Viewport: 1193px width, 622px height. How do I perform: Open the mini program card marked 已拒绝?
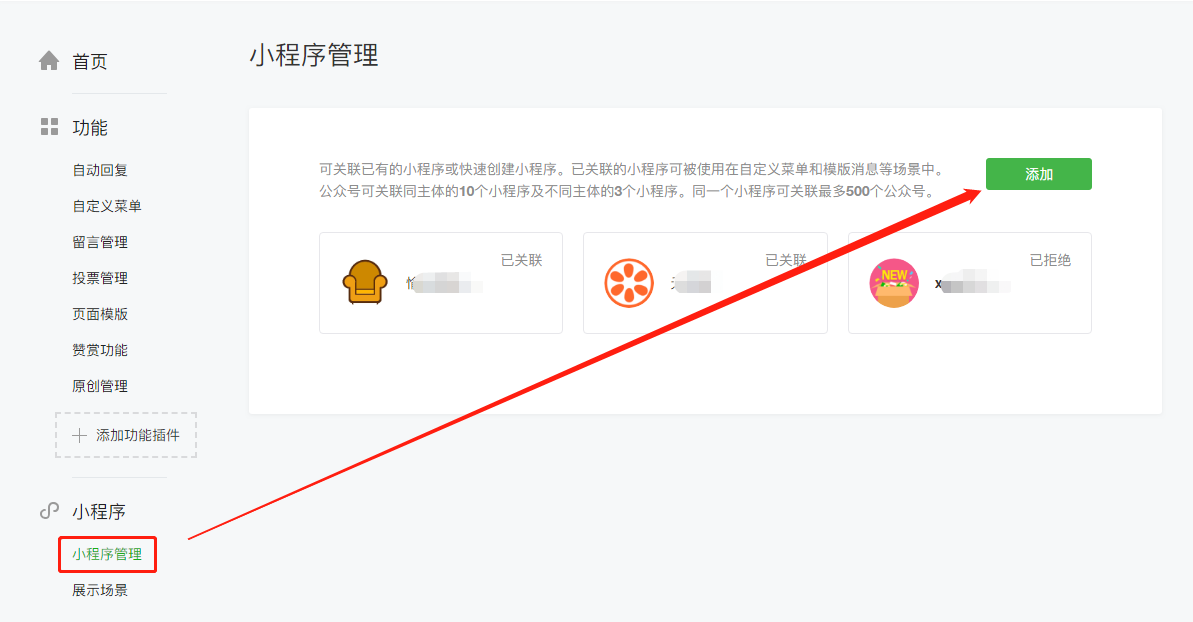tap(969, 283)
